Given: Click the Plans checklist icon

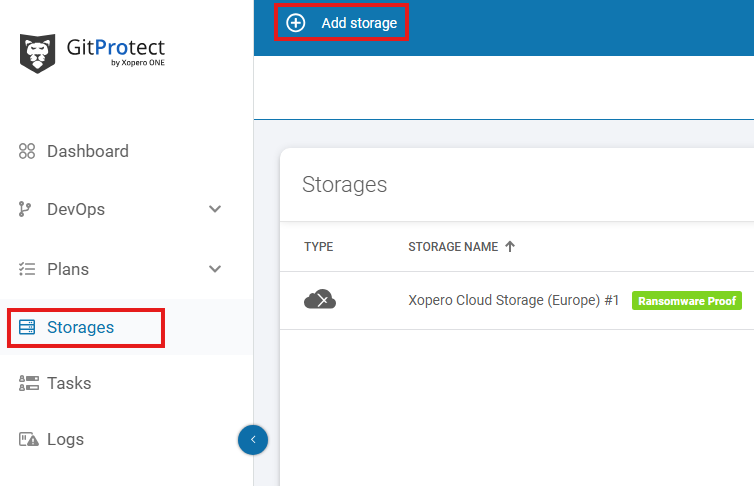Looking at the screenshot, I should tap(27, 269).
